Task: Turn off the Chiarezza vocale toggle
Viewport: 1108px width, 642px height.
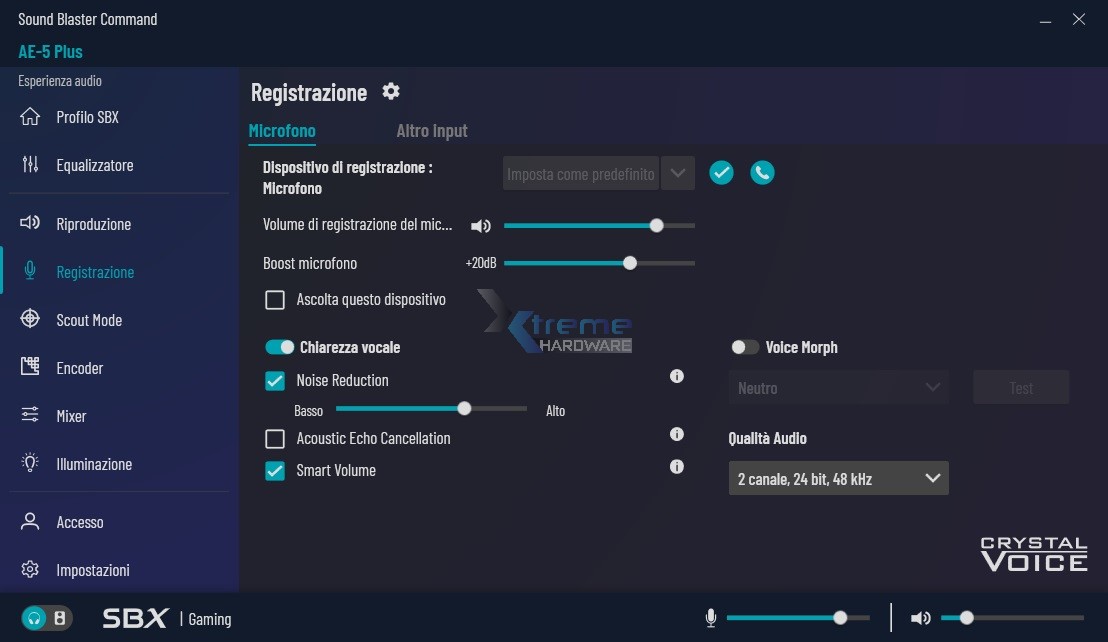Action: click(x=280, y=348)
